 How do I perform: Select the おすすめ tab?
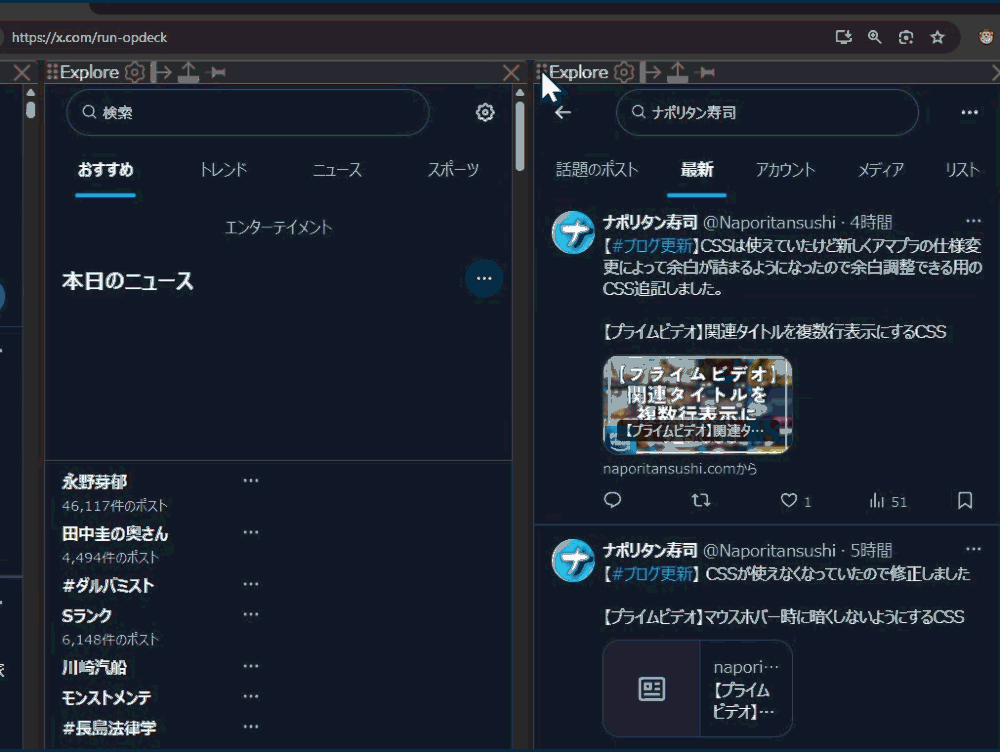105,170
